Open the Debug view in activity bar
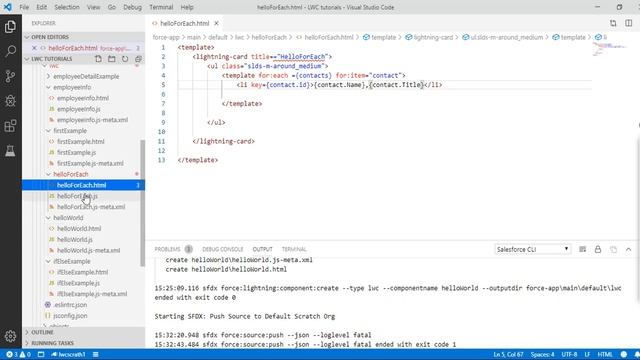This screenshot has height=360, width=640. pos(11,101)
